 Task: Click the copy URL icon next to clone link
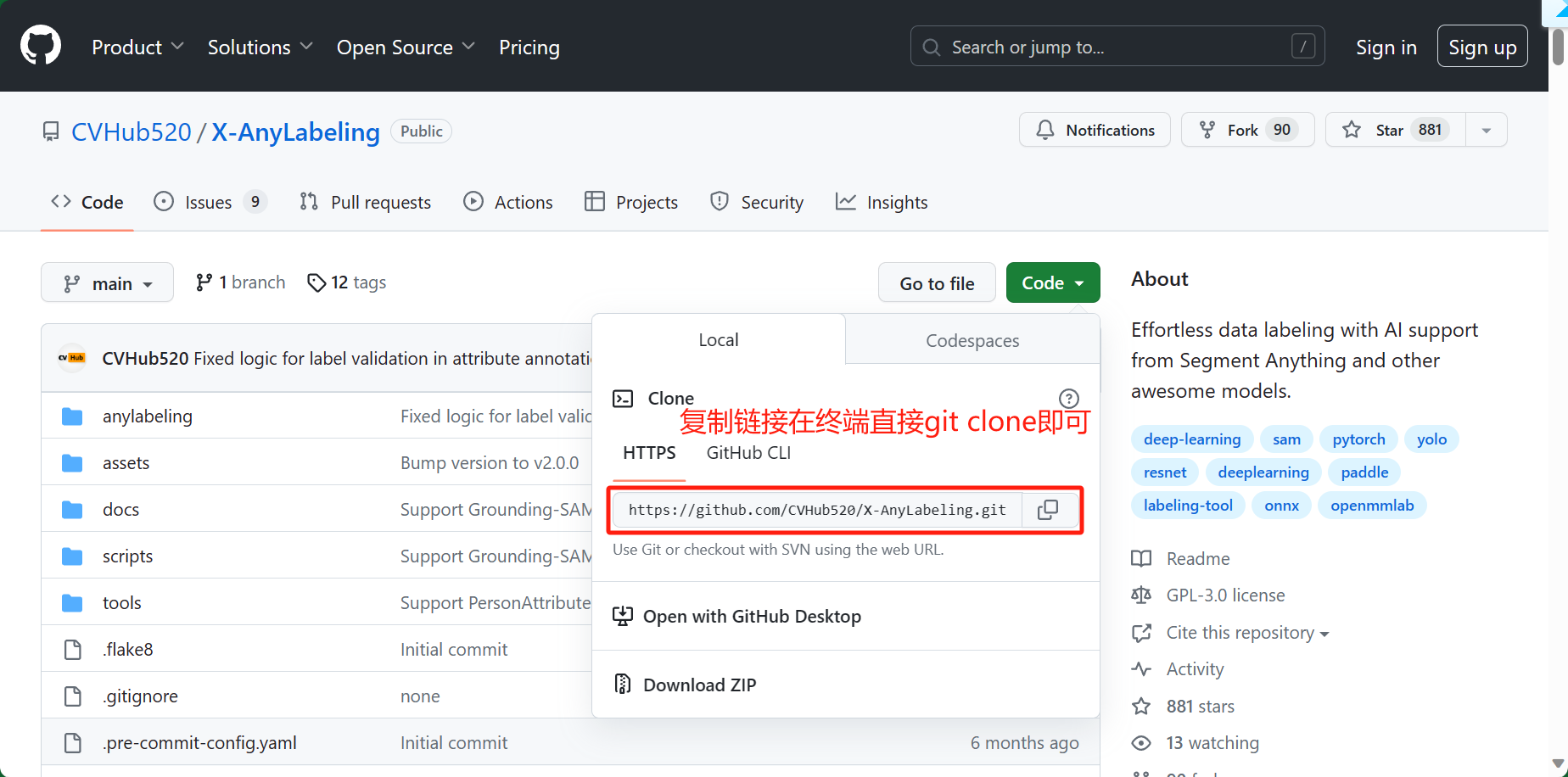pos(1049,509)
